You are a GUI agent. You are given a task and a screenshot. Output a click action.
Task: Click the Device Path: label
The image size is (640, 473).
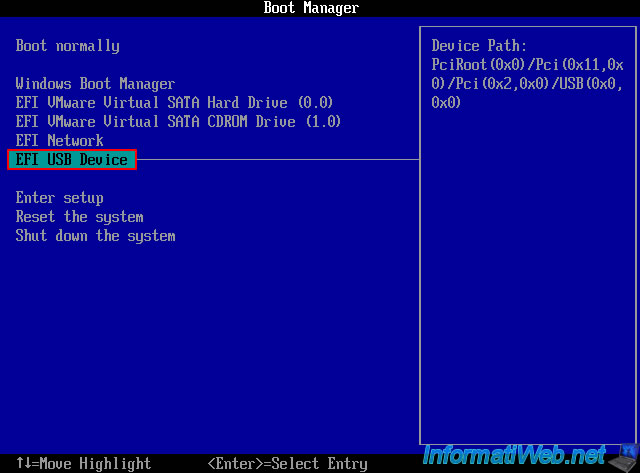click(x=479, y=46)
